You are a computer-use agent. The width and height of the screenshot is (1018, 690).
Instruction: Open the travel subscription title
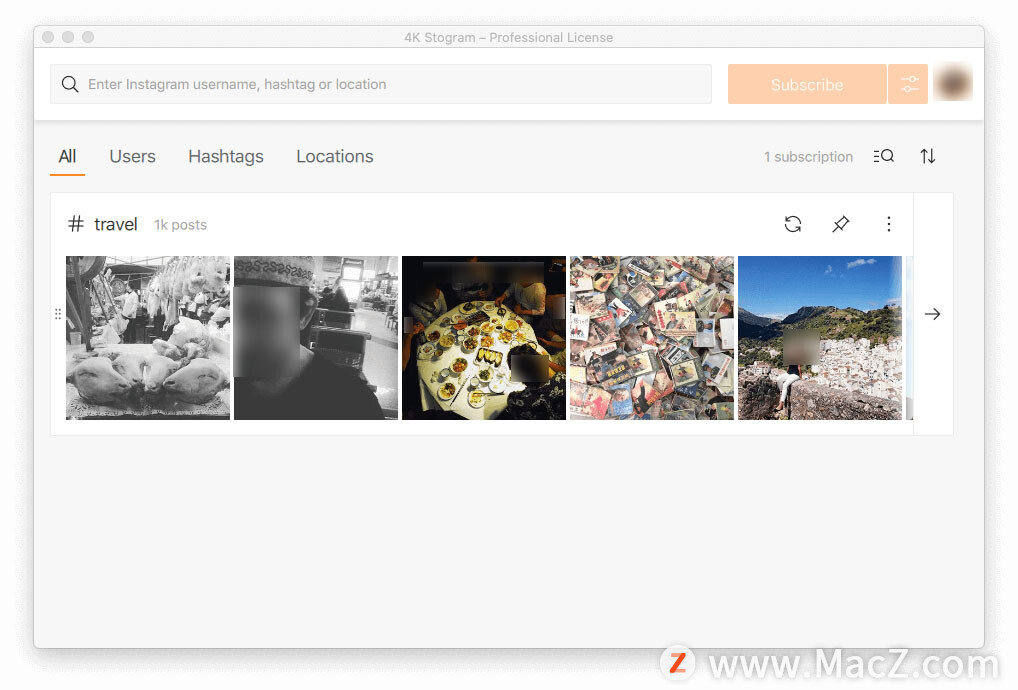[x=116, y=225]
